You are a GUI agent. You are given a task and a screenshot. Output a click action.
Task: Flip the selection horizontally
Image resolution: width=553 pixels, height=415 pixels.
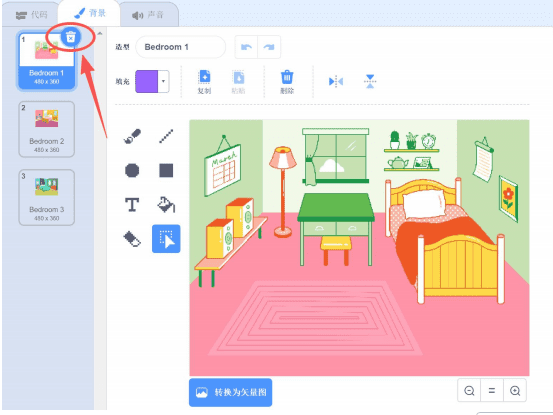click(x=336, y=81)
